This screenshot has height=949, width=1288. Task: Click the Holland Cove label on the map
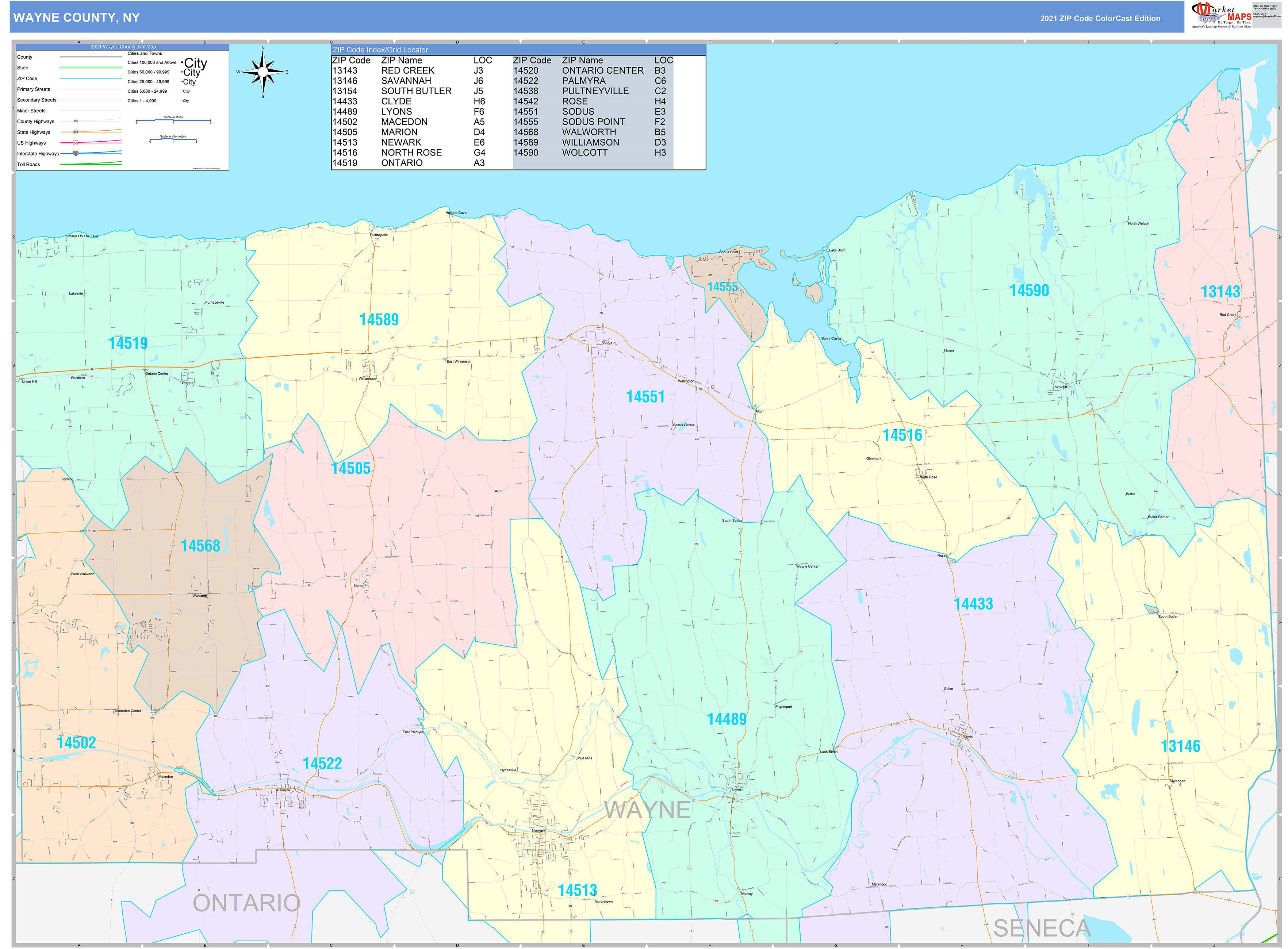coord(456,212)
